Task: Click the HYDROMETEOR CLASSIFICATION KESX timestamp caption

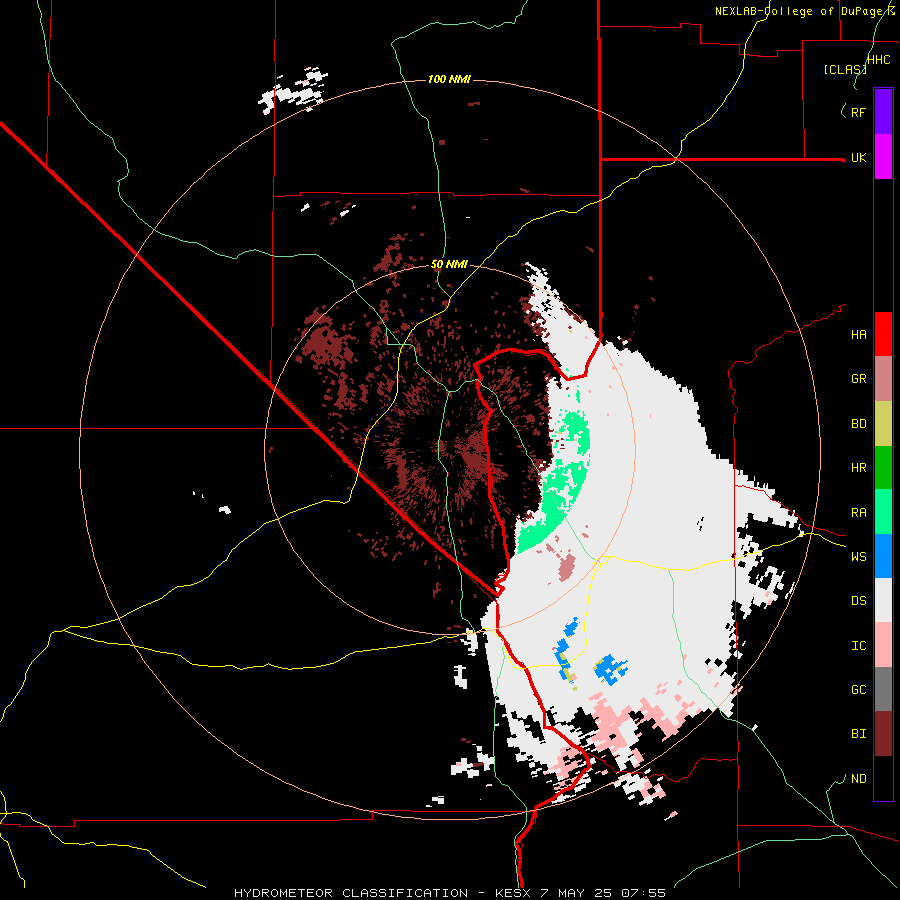Action: click(x=450, y=893)
